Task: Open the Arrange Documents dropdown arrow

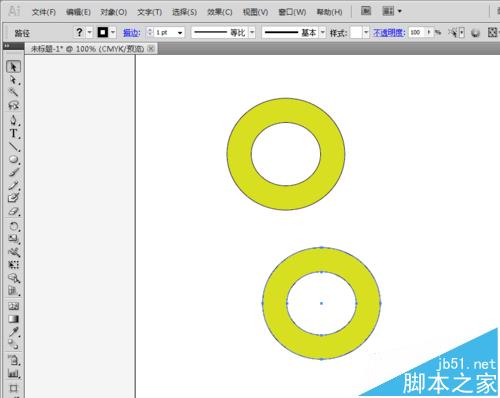Action: 399,11
